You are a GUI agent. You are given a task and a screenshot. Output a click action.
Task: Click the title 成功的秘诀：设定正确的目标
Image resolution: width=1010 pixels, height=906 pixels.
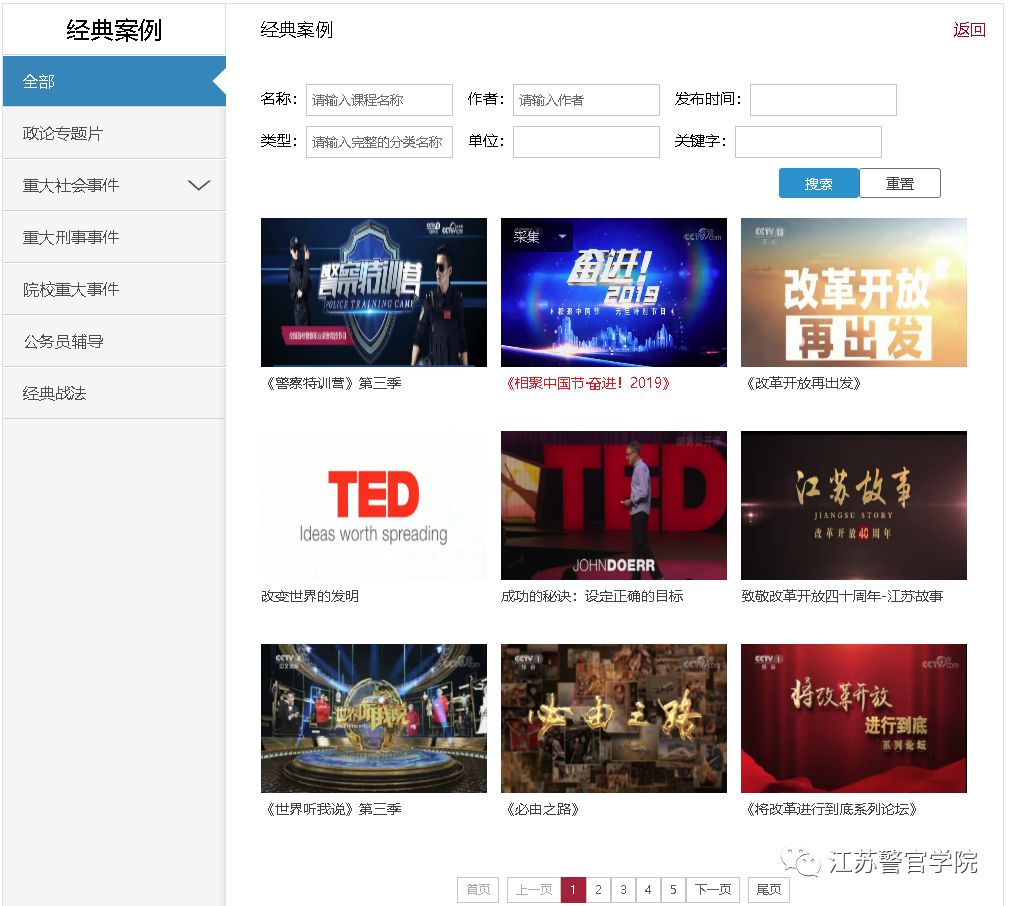tap(592, 596)
